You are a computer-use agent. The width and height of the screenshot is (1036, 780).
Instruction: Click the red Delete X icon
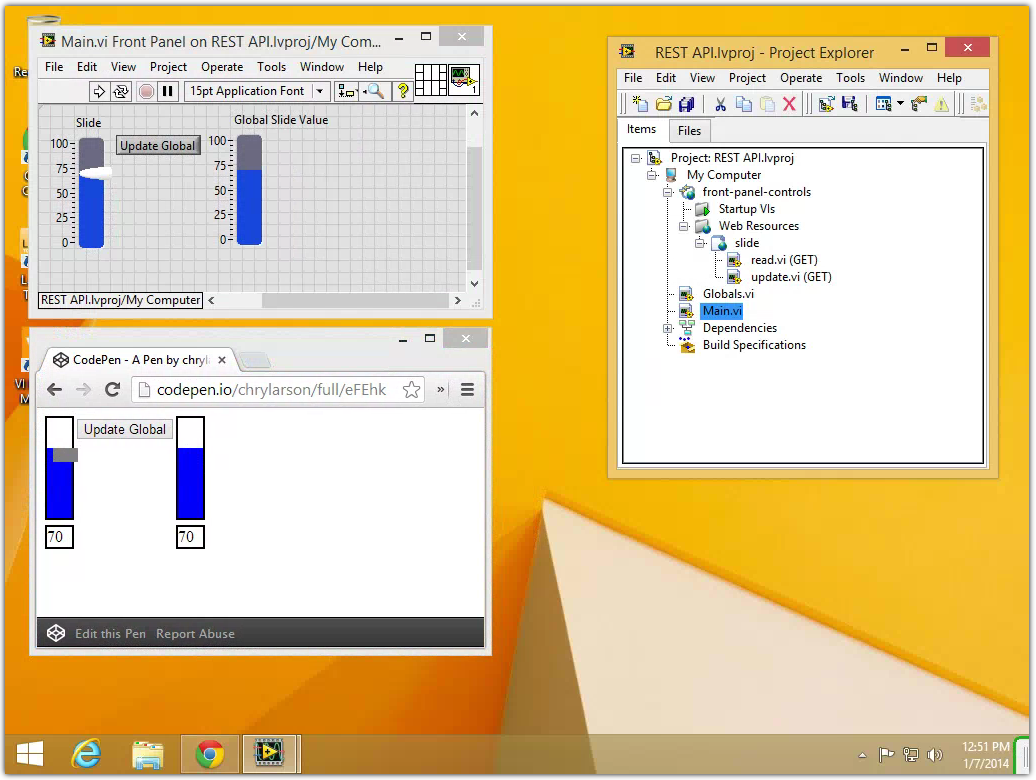pos(789,104)
